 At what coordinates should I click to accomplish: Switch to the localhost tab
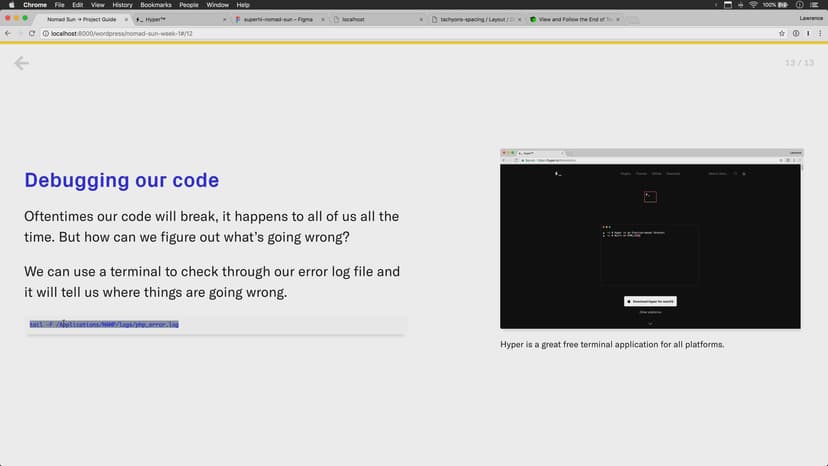pyautogui.click(x=376, y=20)
